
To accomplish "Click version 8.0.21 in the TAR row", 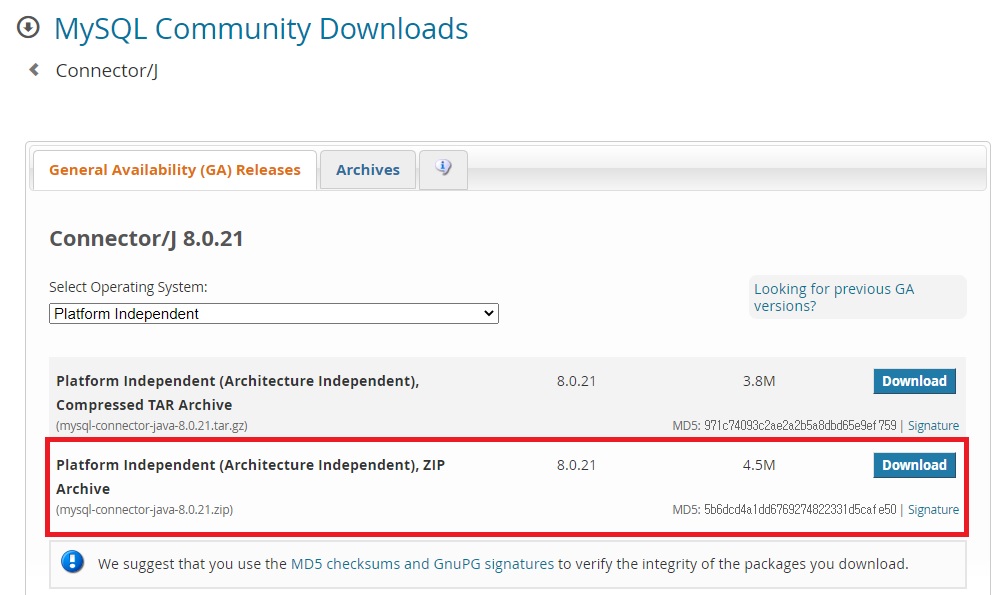I will pos(576,381).
